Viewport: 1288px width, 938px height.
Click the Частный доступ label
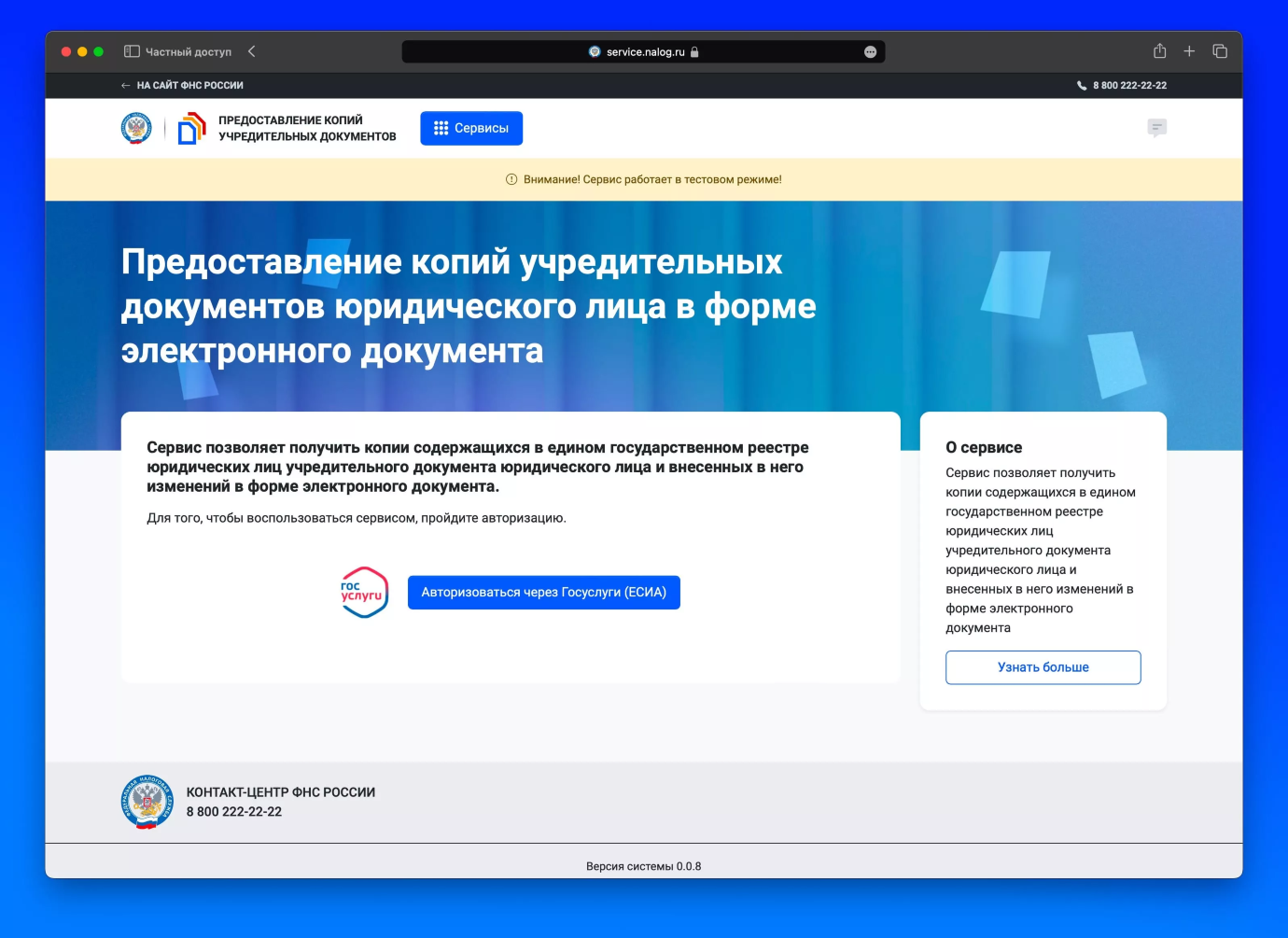pyautogui.click(x=188, y=52)
